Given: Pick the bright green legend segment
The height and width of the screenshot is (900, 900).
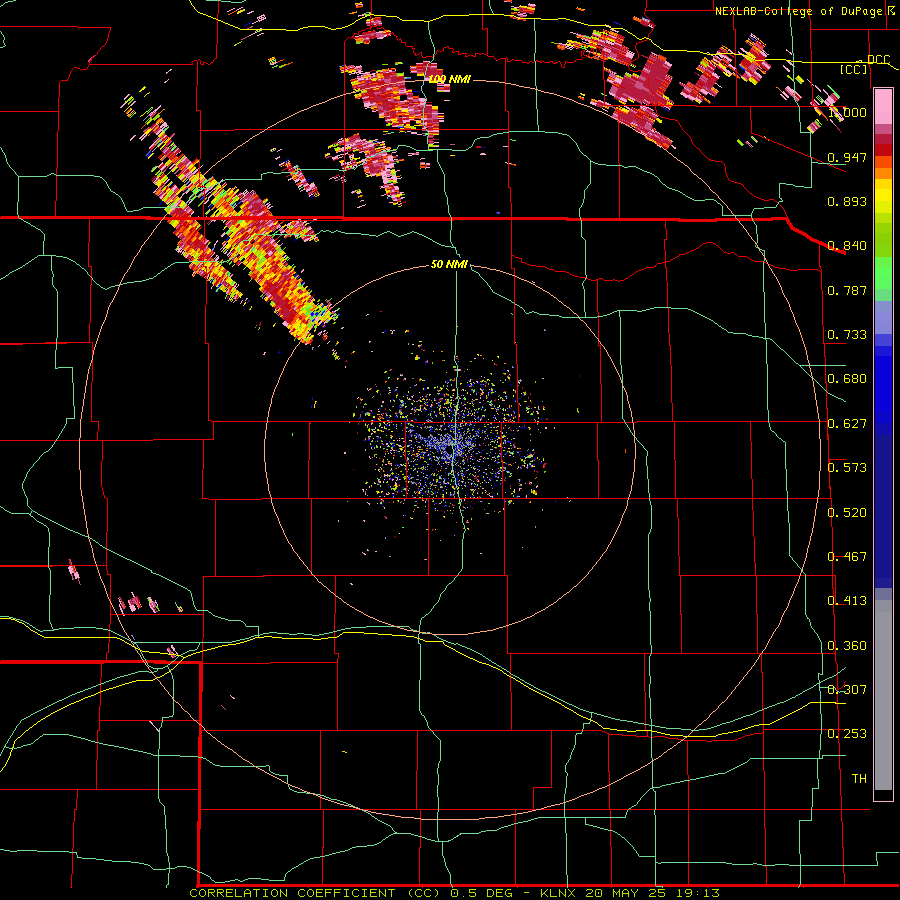Looking at the screenshot, I should (883, 273).
